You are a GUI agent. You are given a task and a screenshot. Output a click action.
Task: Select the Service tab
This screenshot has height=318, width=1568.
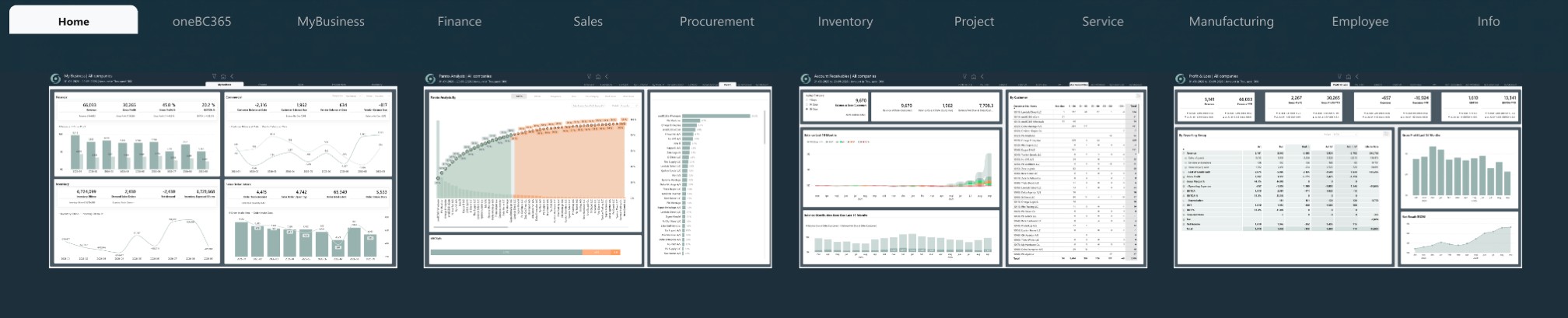coord(1103,21)
